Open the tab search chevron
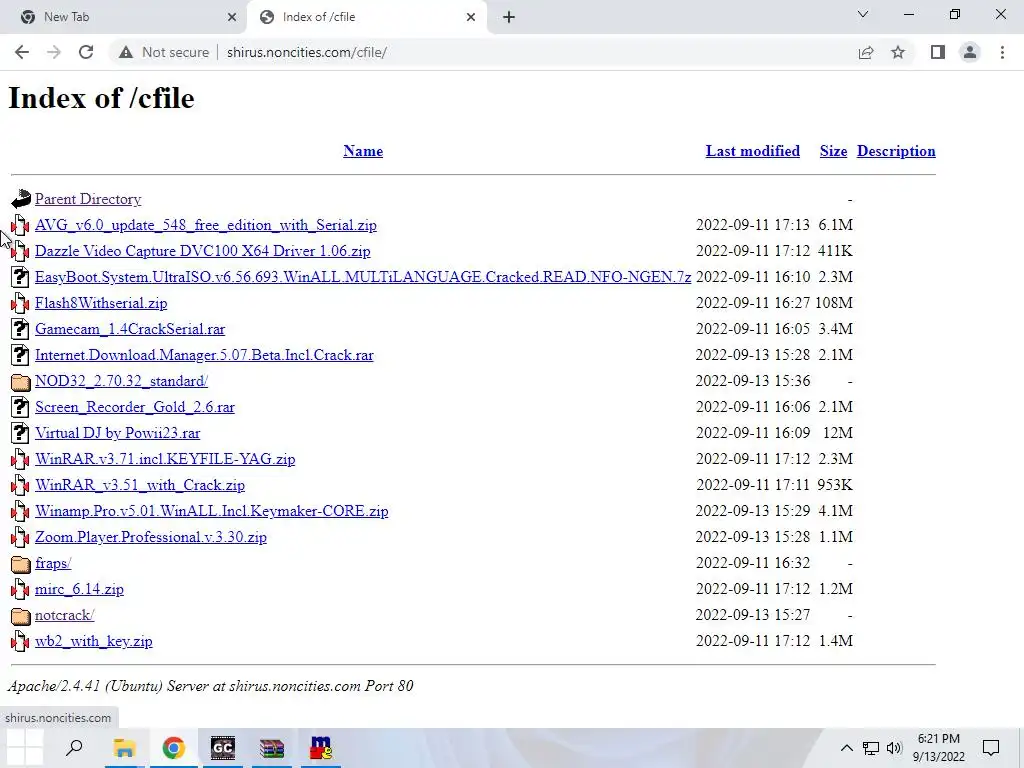1024x768 pixels. click(x=863, y=14)
